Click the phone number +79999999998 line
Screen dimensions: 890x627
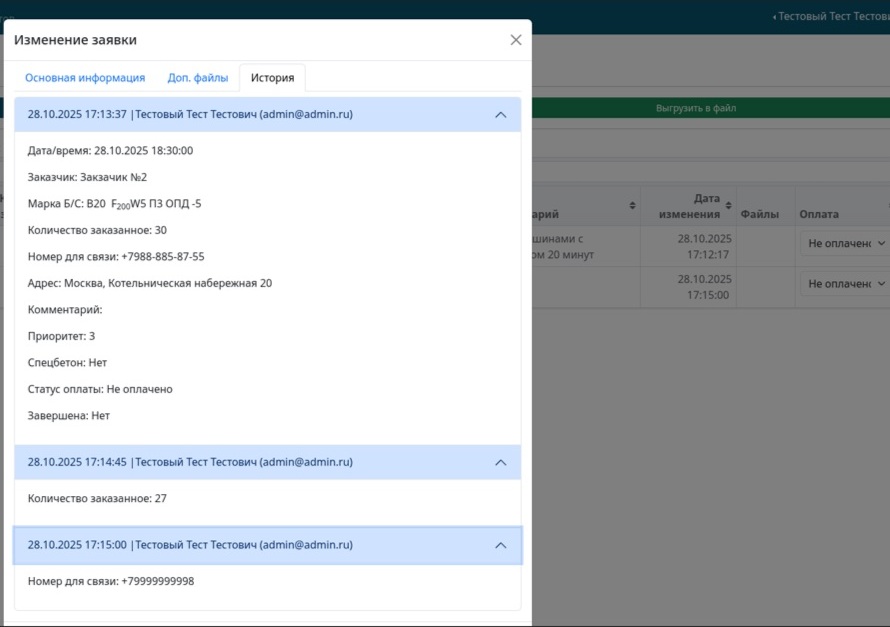[x=111, y=582]
